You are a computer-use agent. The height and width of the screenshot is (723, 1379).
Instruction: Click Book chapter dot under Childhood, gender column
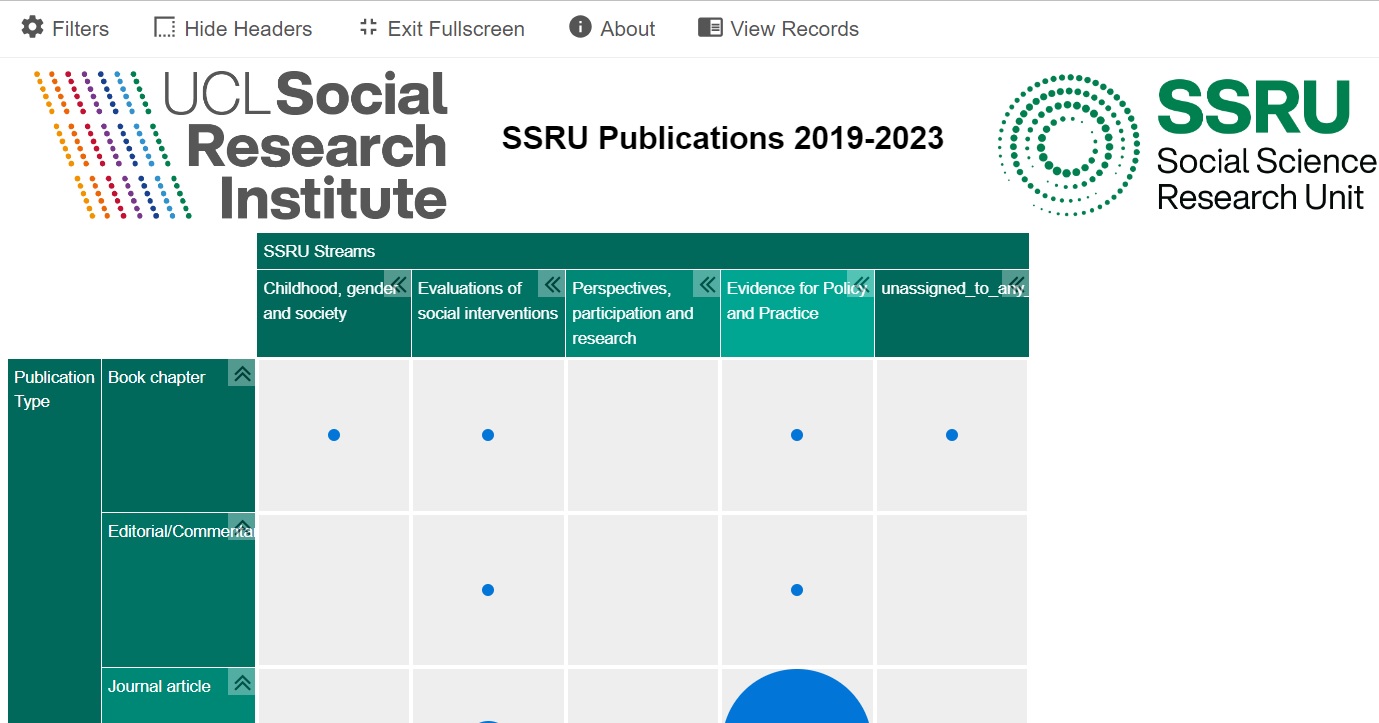(x=334, y=435)
